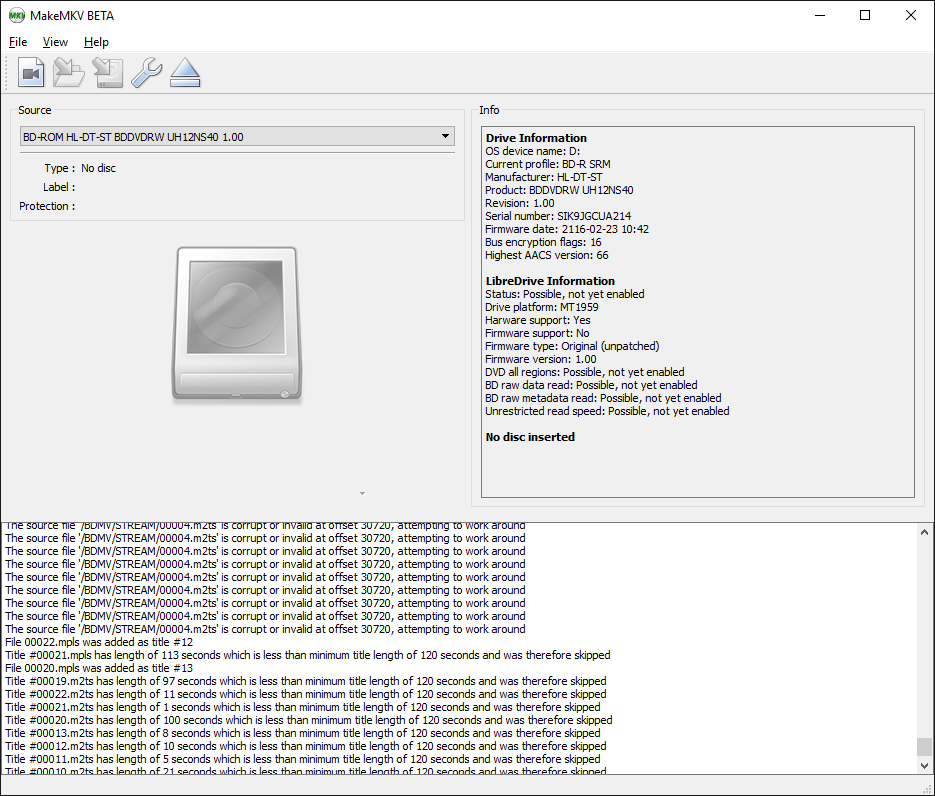Close the MakeMKV window
This screenshot has width=935, height=796.
point(911,16)
